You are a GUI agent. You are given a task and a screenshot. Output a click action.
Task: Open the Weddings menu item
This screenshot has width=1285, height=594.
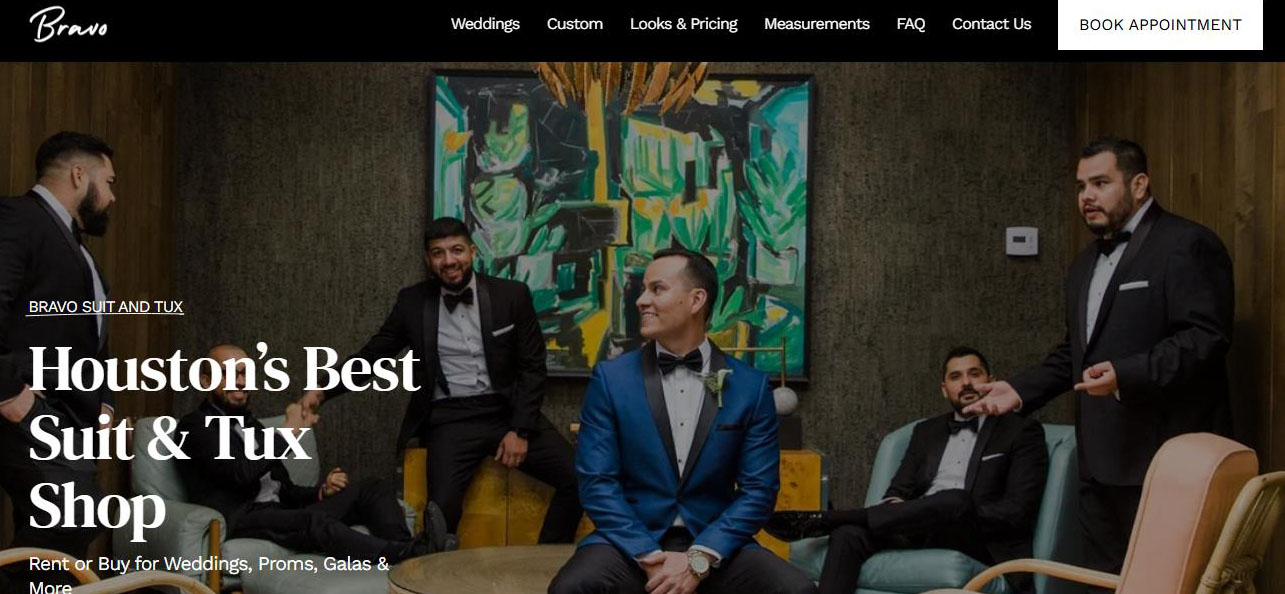485,24
